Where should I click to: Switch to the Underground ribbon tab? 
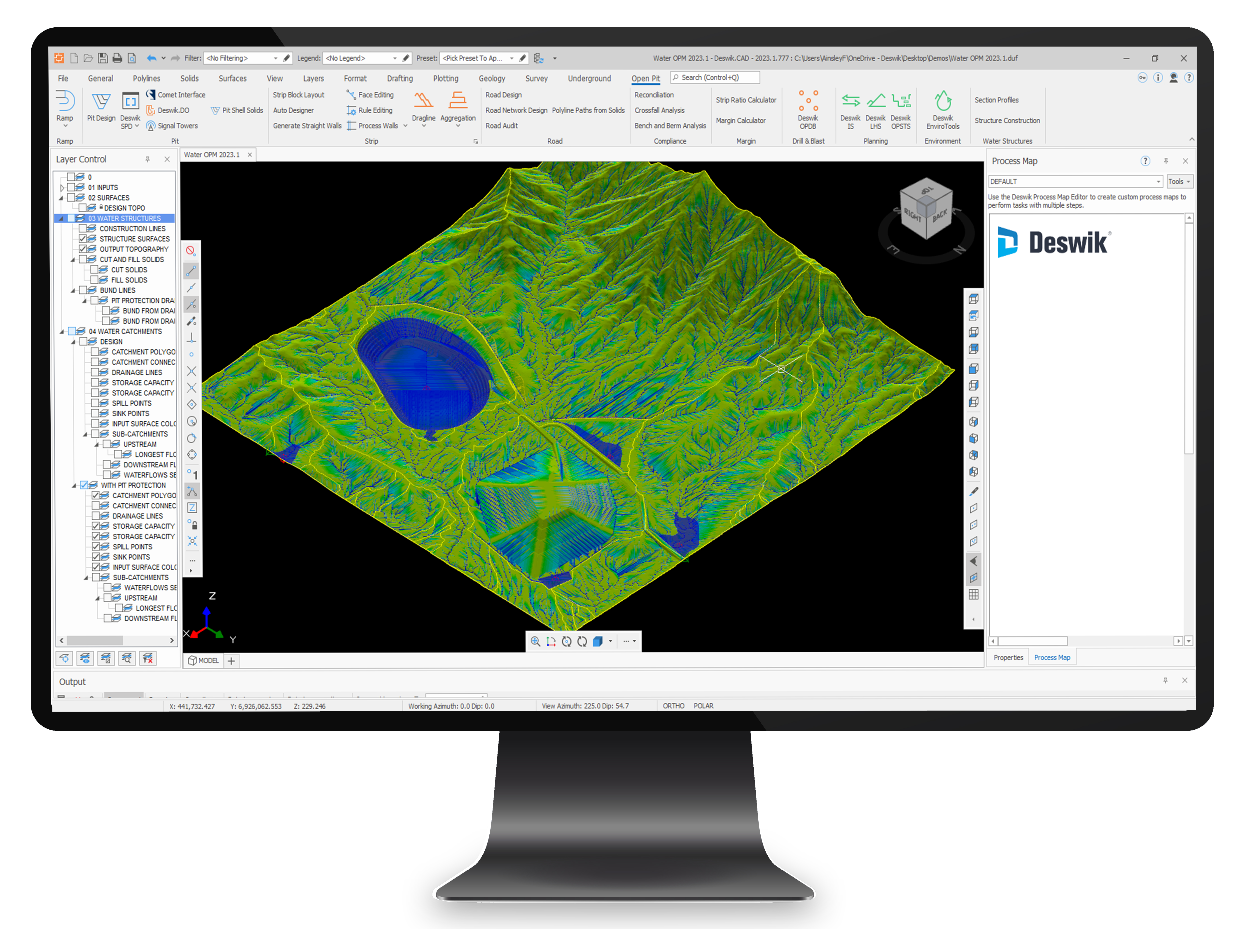click(589, 78)
